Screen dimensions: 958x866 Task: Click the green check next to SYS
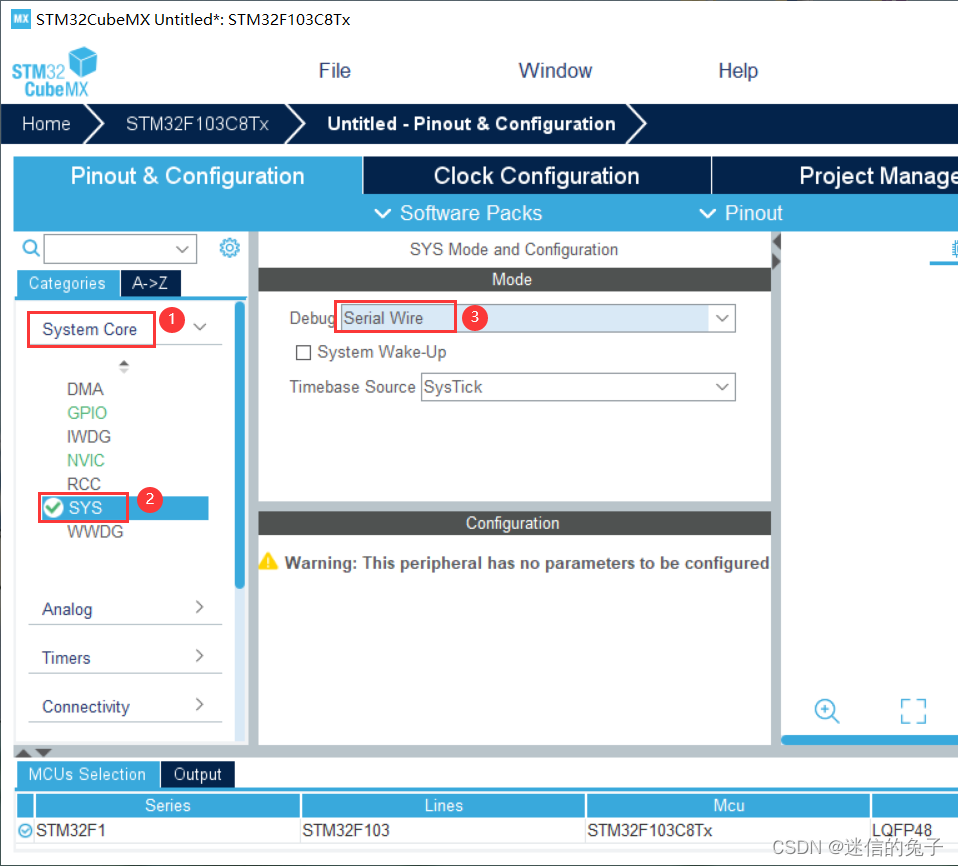[x=53, y=507]
